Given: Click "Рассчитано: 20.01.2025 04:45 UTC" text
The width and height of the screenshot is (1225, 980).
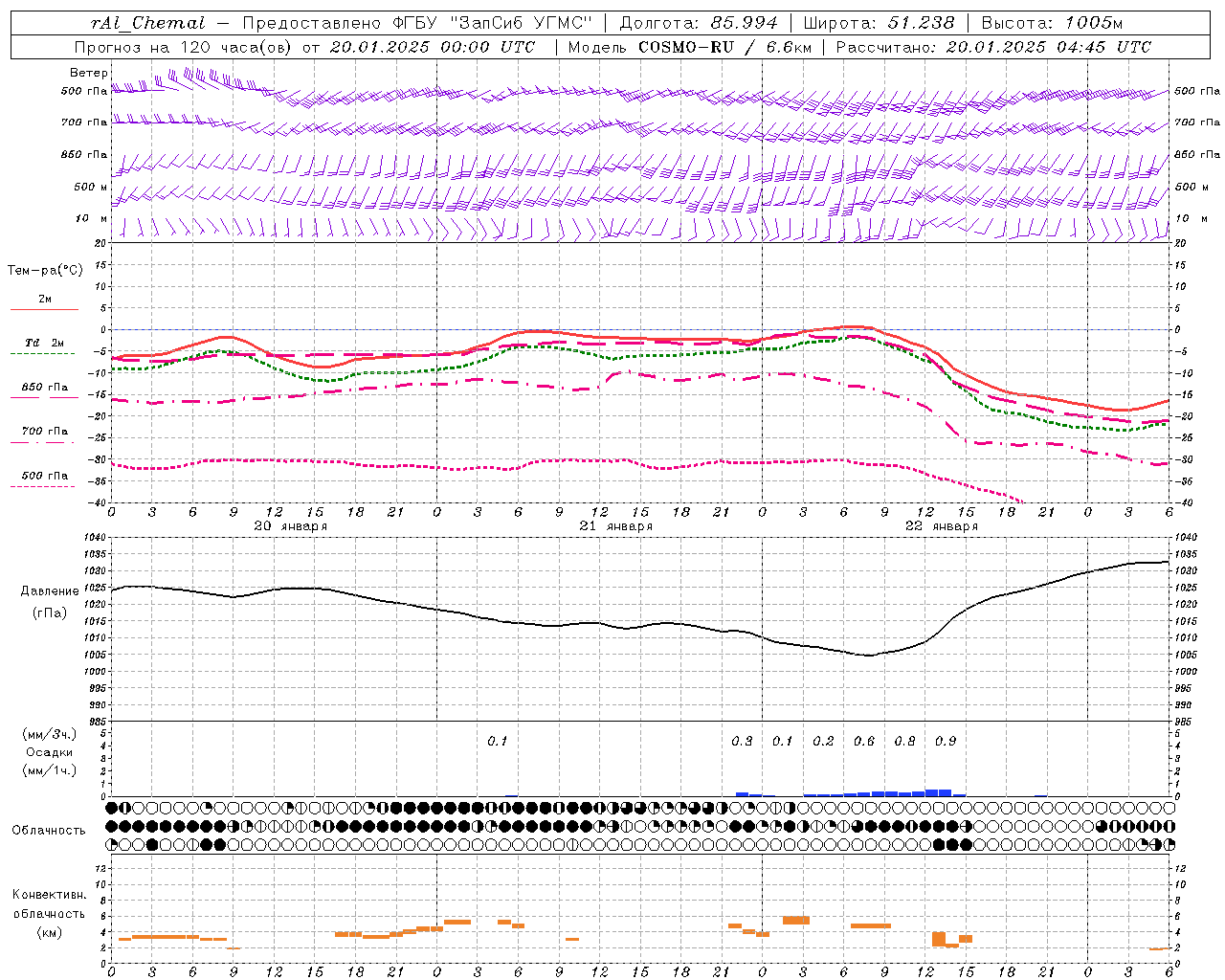Looking at the screenshot, I should [993, 47].
